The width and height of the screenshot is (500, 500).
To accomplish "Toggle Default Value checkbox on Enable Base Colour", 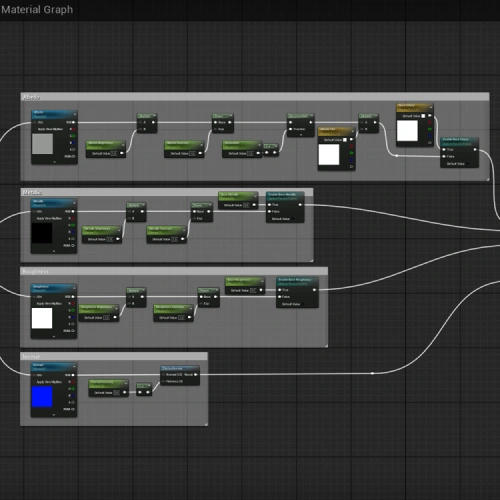I will tap(467, 164).
